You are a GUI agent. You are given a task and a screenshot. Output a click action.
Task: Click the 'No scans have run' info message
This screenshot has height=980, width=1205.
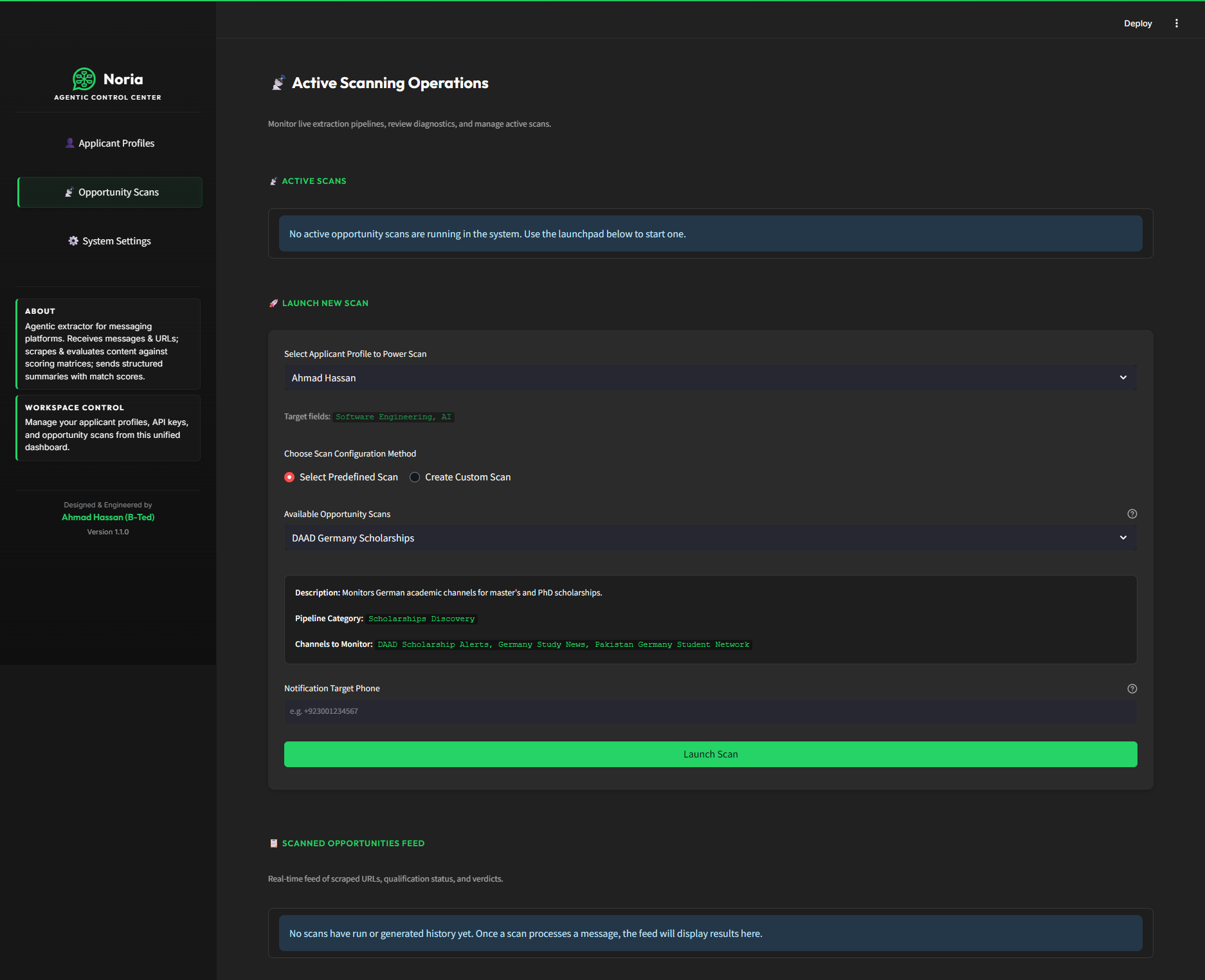click(711, 934)
